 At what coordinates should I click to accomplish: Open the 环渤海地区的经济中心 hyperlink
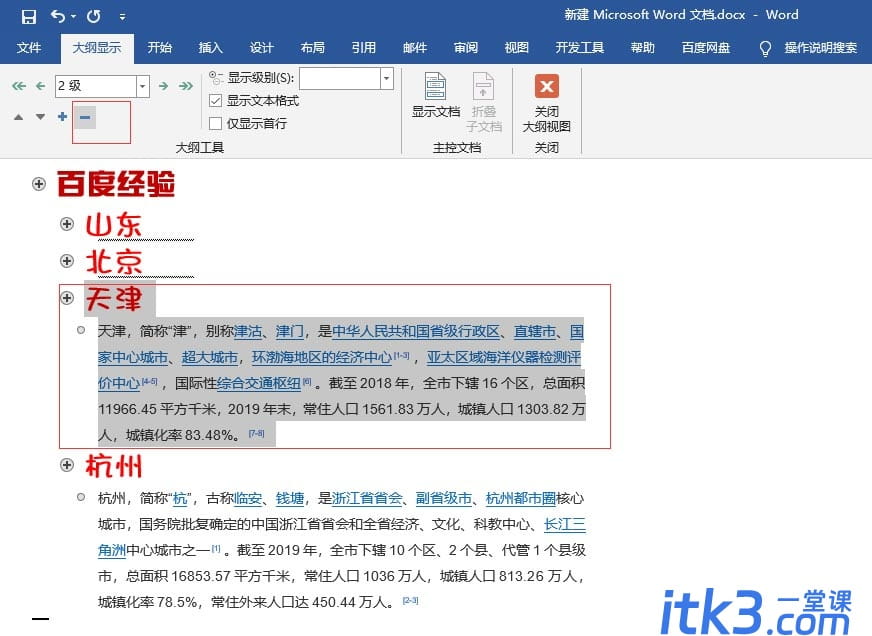[322, 357]
